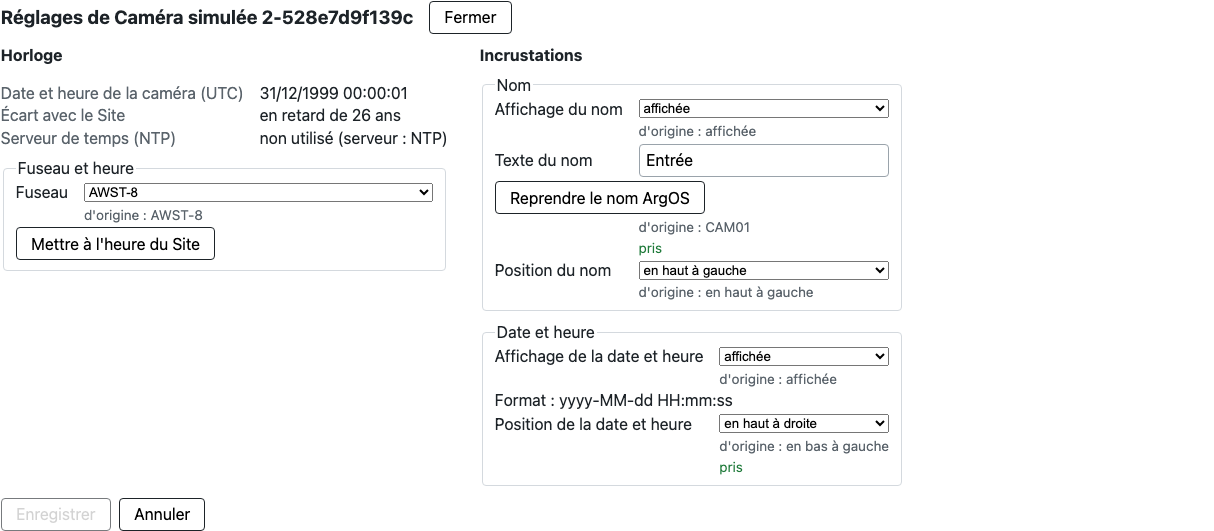The width and height of the screenshot is (1214, 531).
Task: Click the disabled Enregistrer button
Action: [x=56, y=514]
